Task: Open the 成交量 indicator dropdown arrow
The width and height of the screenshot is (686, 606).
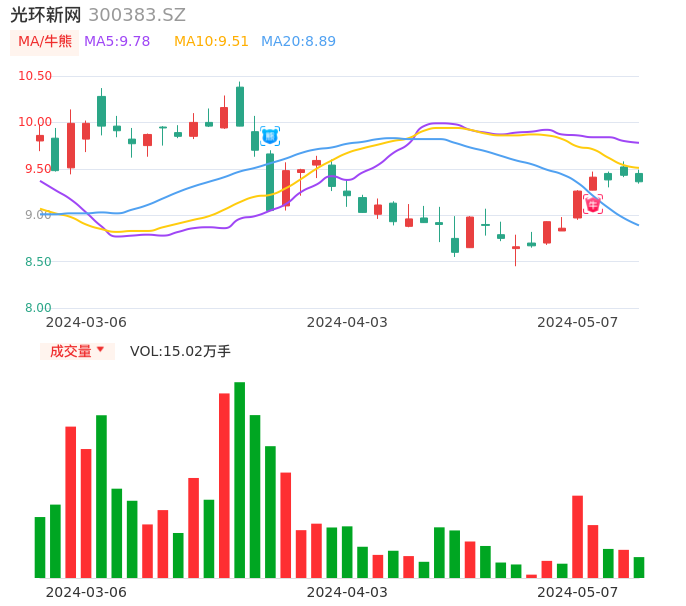Action: [100, 351]
